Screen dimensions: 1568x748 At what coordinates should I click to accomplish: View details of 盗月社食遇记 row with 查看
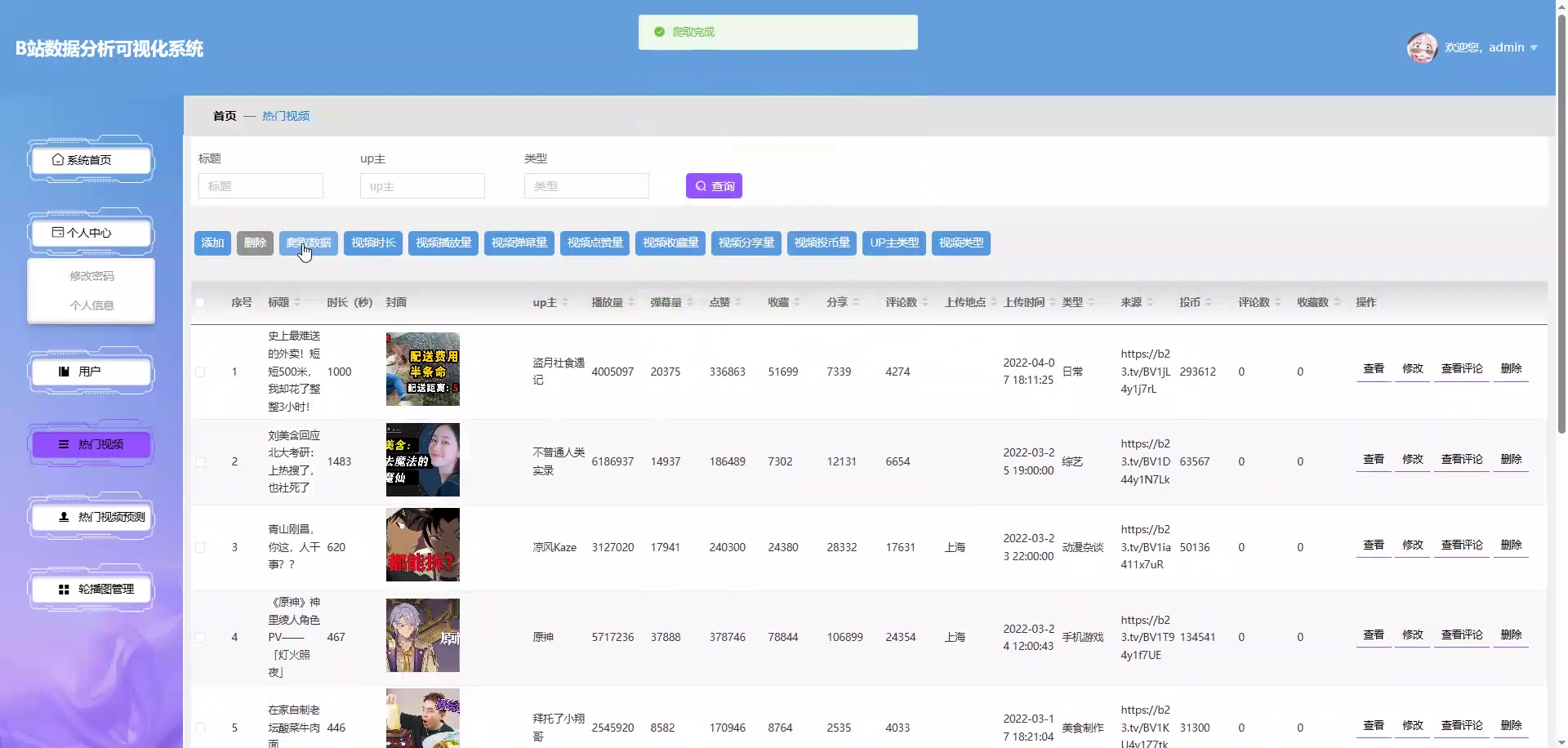tap(1374, 369)
